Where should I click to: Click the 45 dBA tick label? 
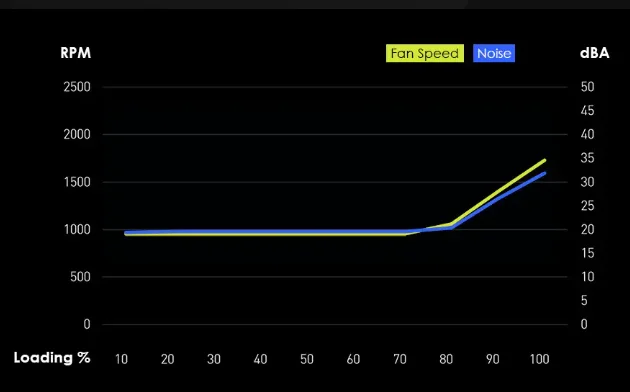point(587,110)
